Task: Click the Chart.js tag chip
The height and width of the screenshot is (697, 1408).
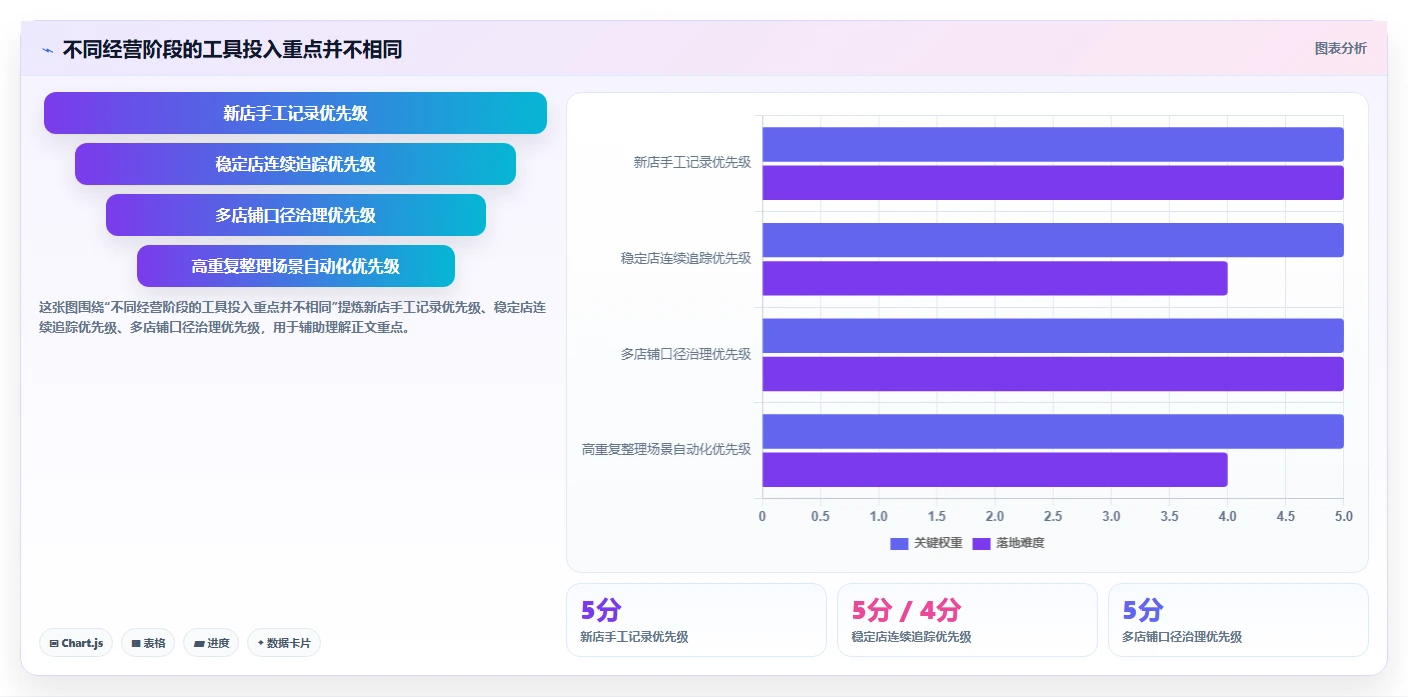Action: click(76, 643)
